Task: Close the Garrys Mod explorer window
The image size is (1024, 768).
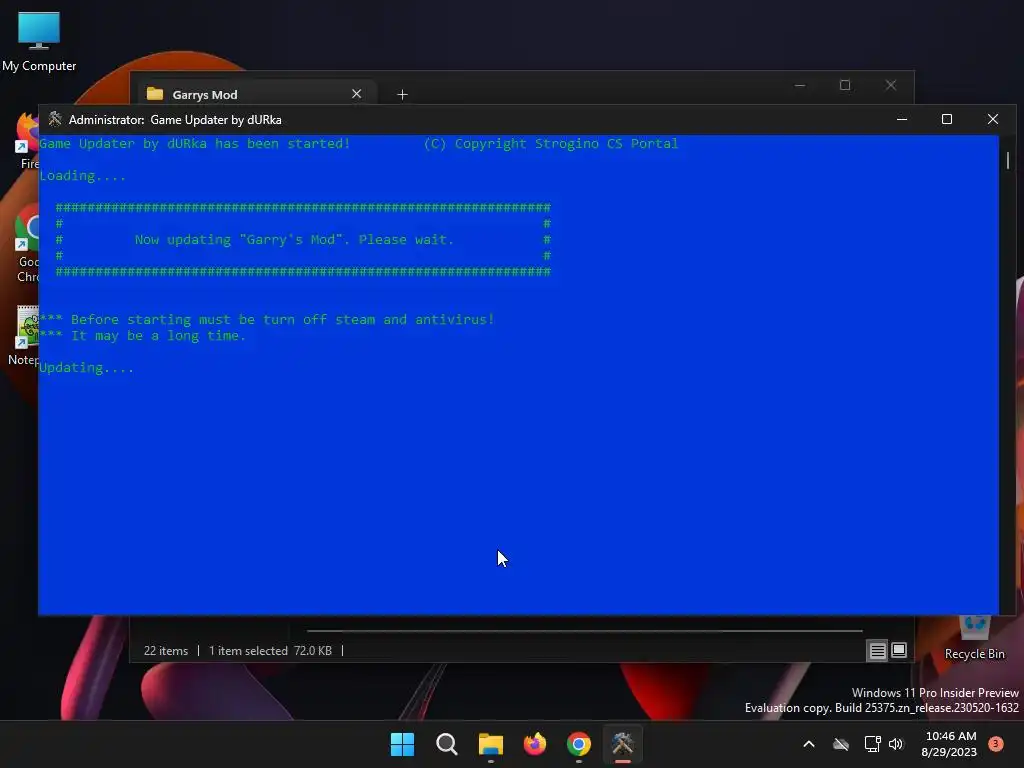Action: click(891, 86)
